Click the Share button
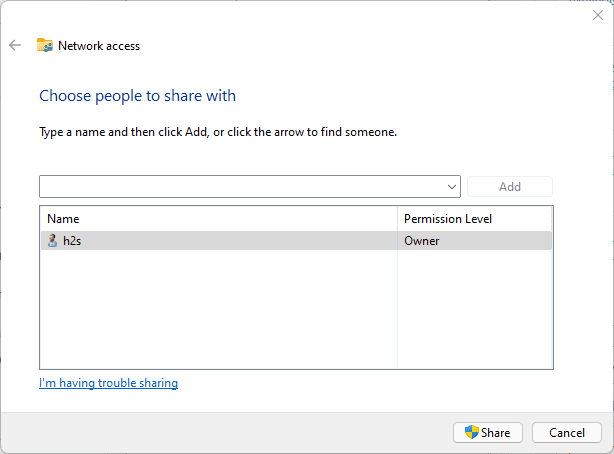The image size is (614, 454). 488,432
